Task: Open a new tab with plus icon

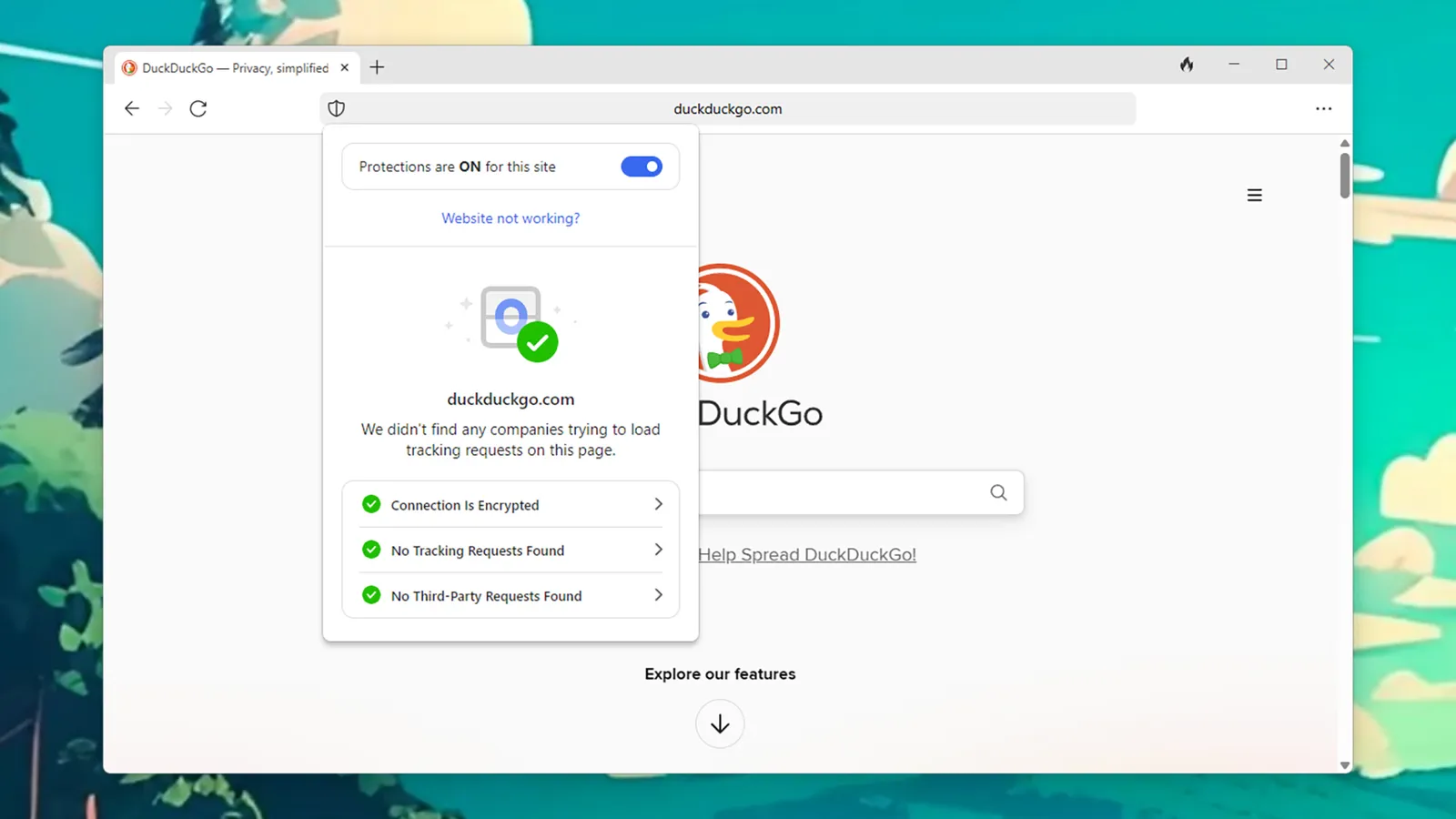Action: tap(377, 67)
